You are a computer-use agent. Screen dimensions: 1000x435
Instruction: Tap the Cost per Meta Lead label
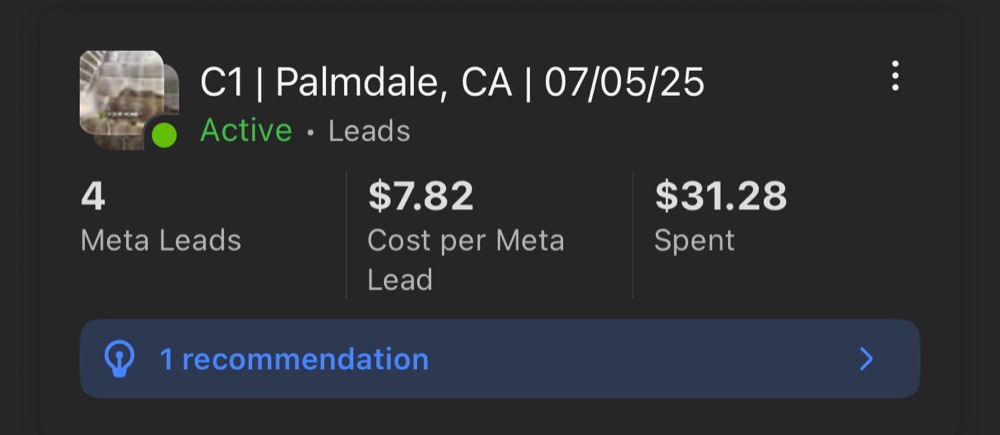point(466,260)
